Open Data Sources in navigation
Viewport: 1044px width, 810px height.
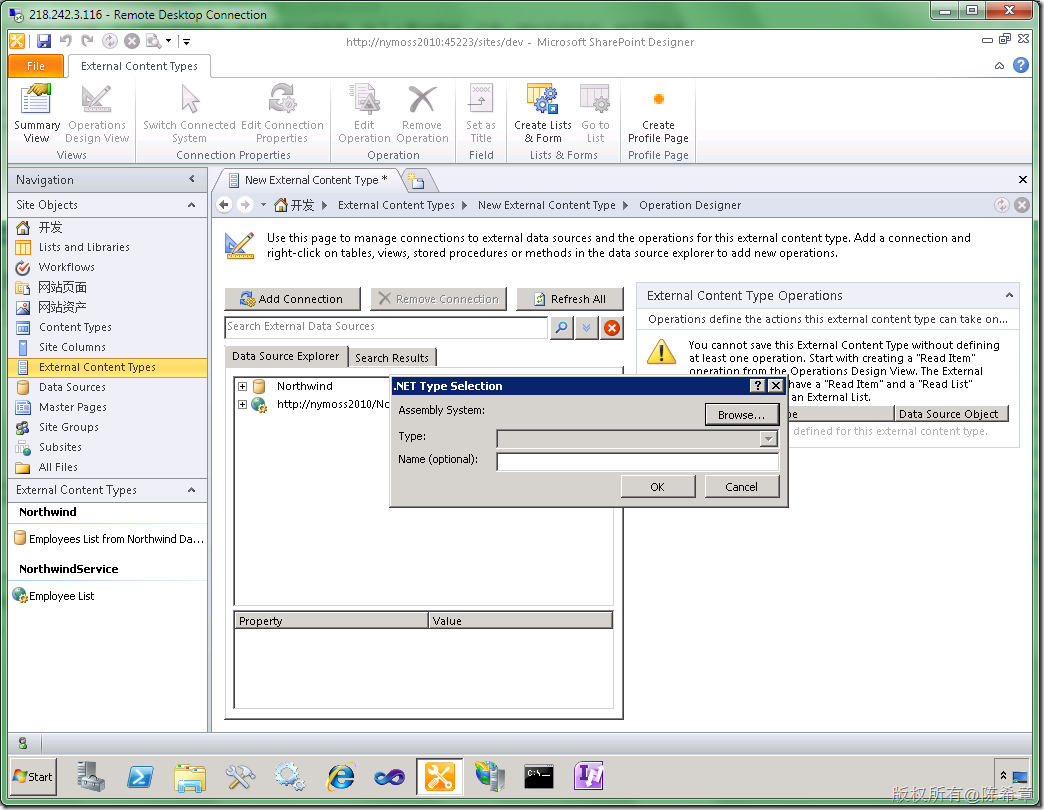(72, 387)
